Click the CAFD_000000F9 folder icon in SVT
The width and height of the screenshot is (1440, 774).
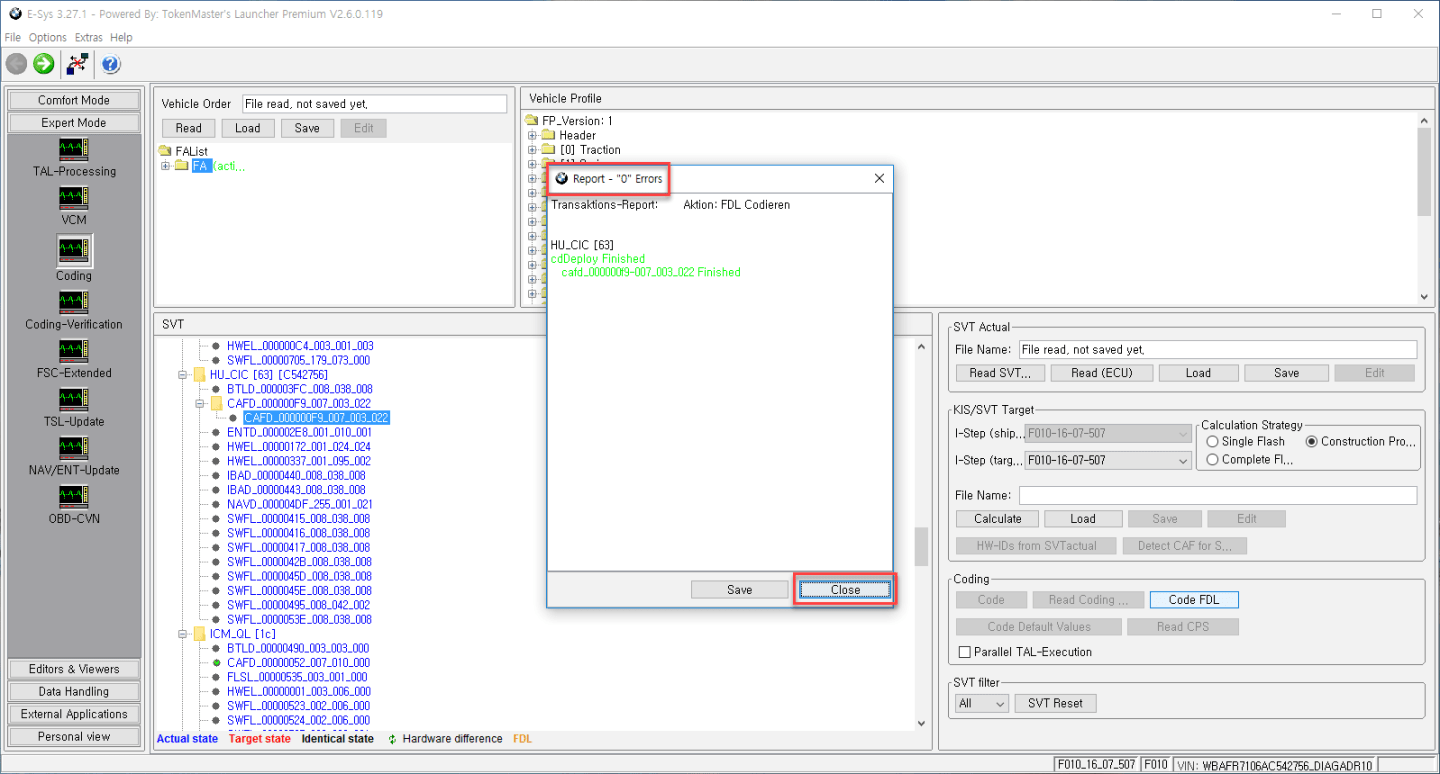216,403
